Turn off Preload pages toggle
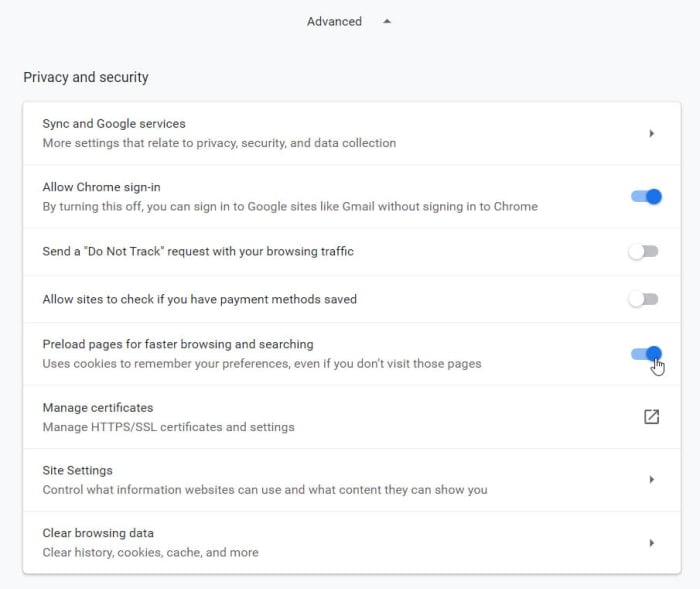The height and width of the screenshot is (589, 700). point(646,354)
